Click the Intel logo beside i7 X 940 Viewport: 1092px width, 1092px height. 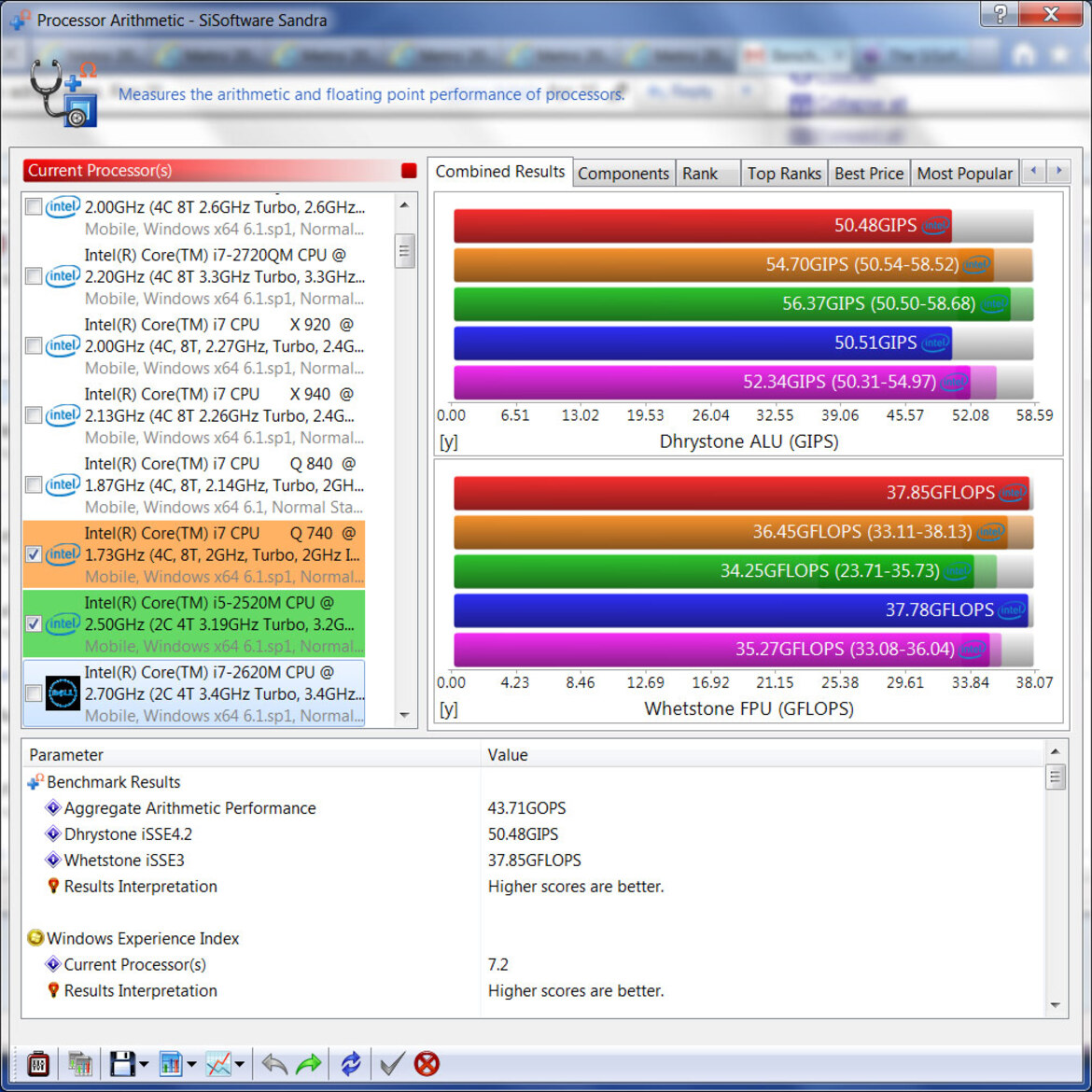[x=63, y=415]
